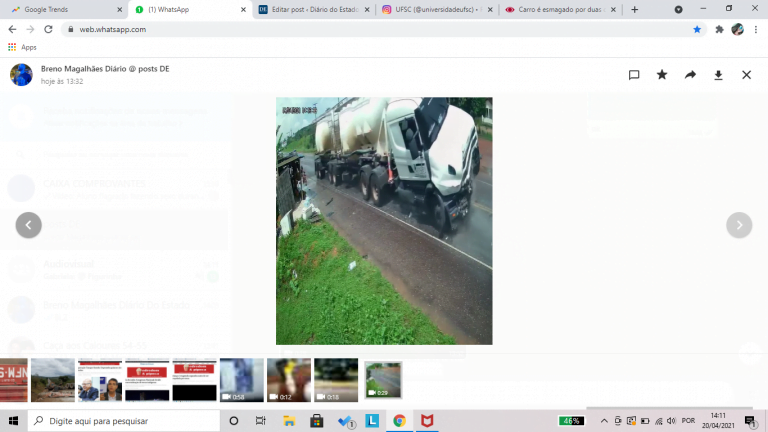Click the 46% battery indicator
Viewport: 768px width, 432px height.
(571, 421)
